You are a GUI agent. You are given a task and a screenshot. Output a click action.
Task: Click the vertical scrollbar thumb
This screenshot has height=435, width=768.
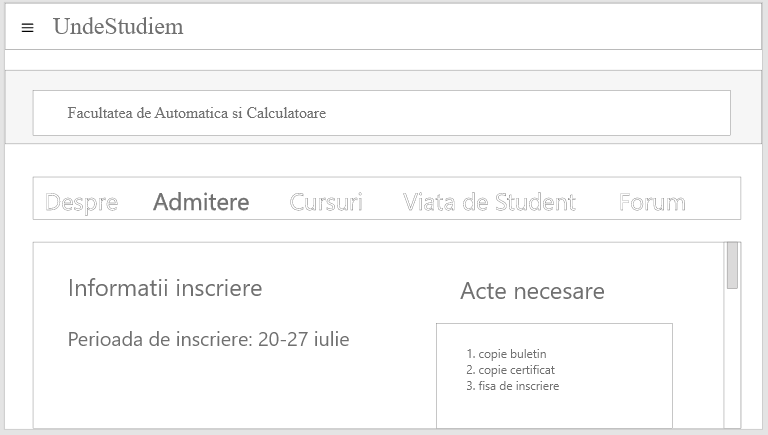(732, 266)
